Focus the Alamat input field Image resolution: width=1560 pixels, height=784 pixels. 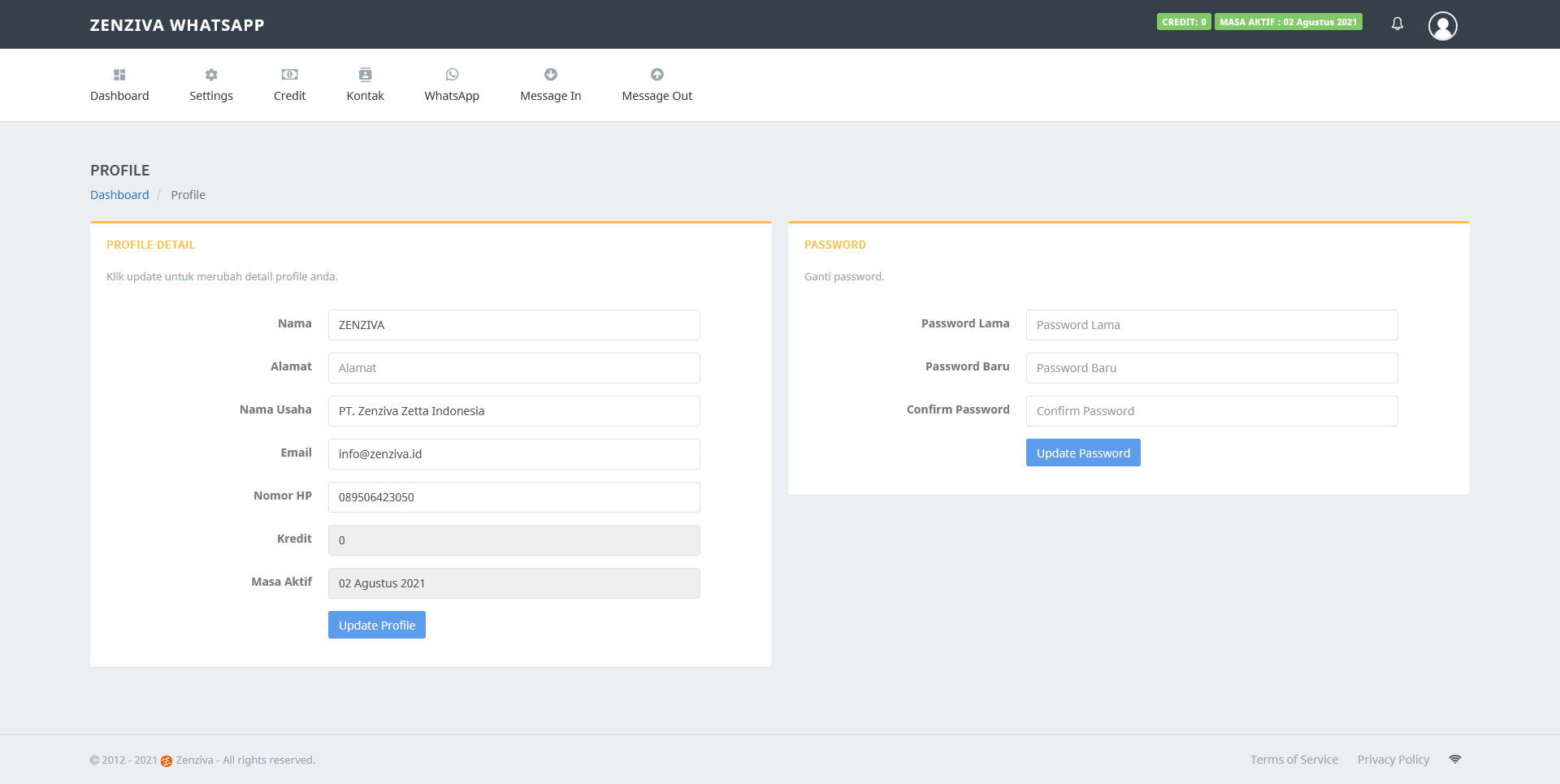(514, 368)
